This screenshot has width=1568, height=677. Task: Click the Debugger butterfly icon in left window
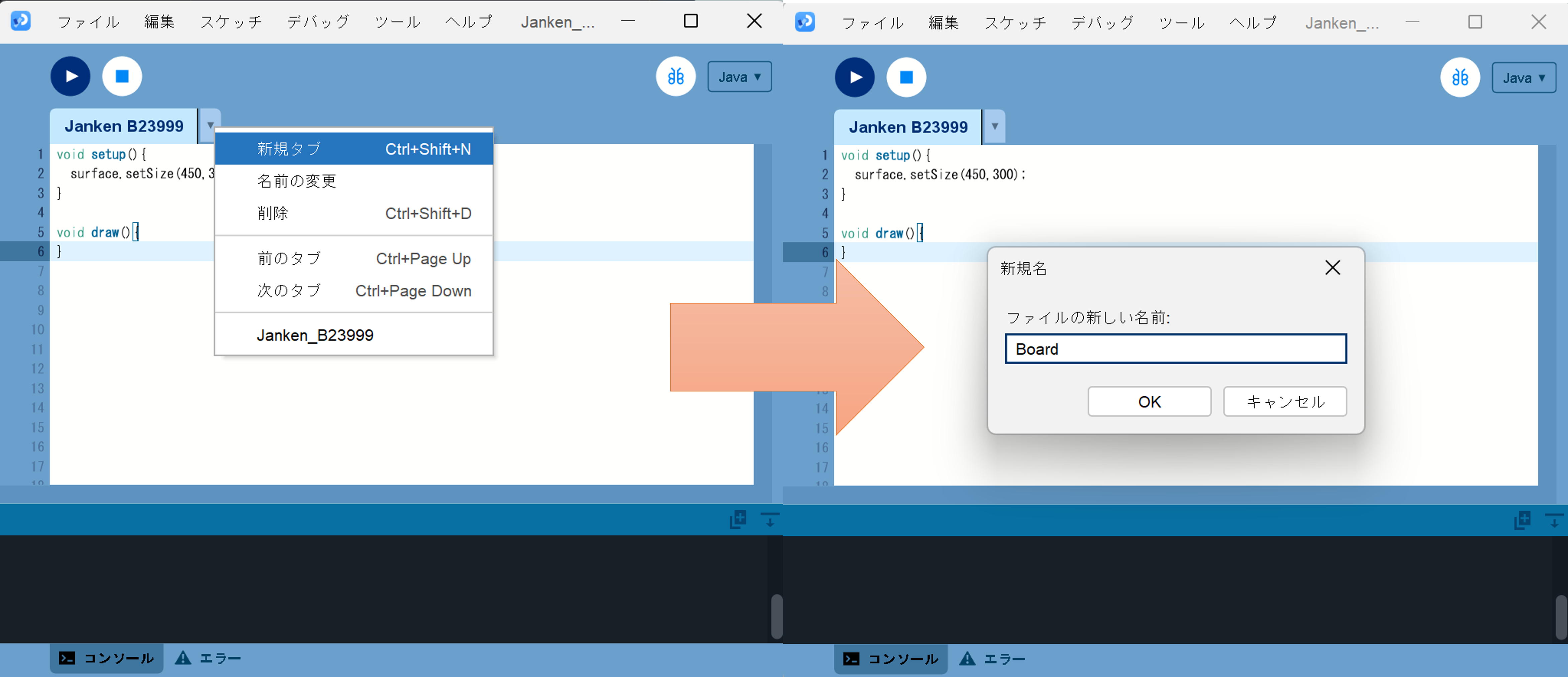[676, 76]
